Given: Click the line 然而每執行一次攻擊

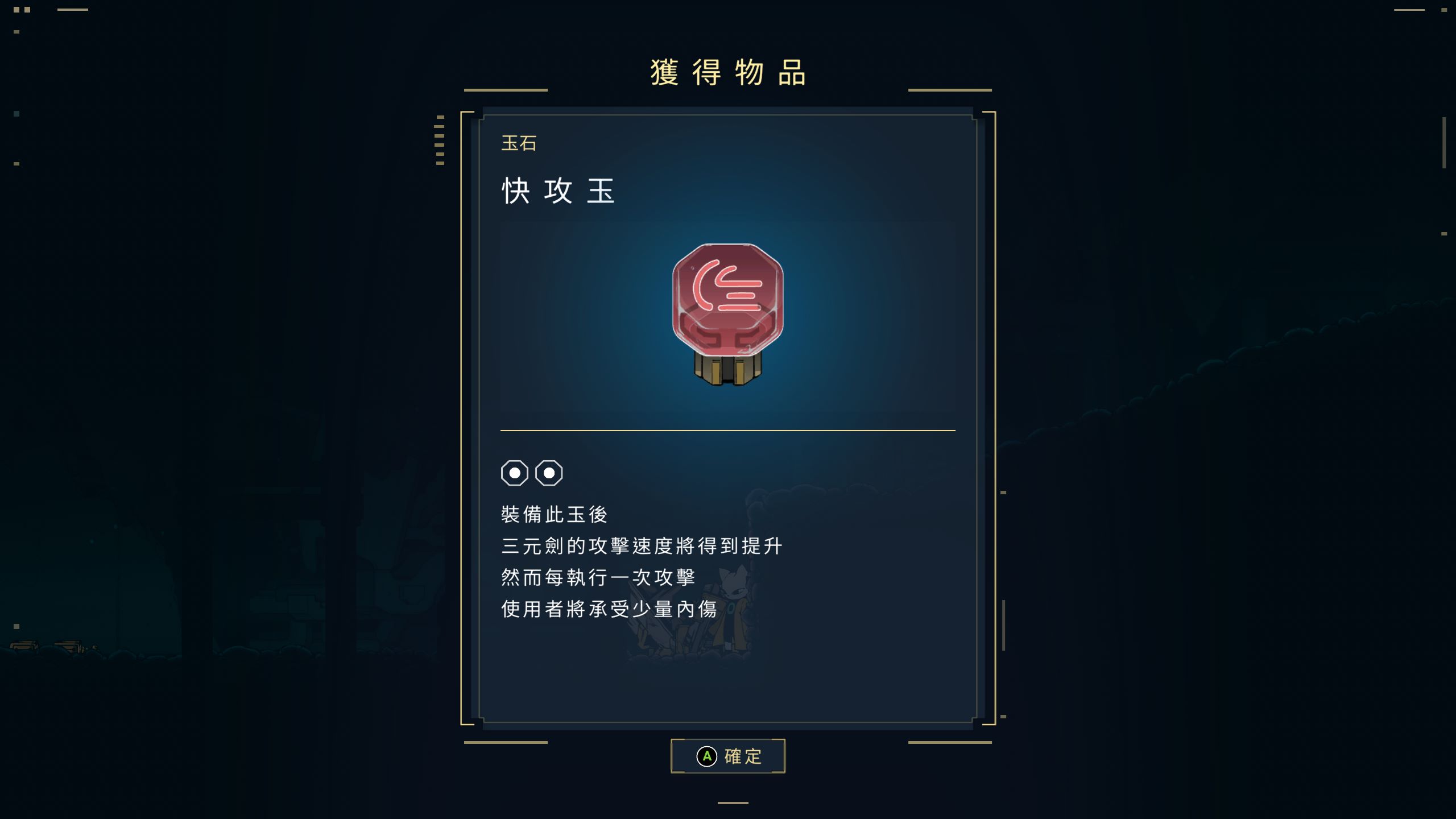Looking at the screenshot, I should (598, 578).
